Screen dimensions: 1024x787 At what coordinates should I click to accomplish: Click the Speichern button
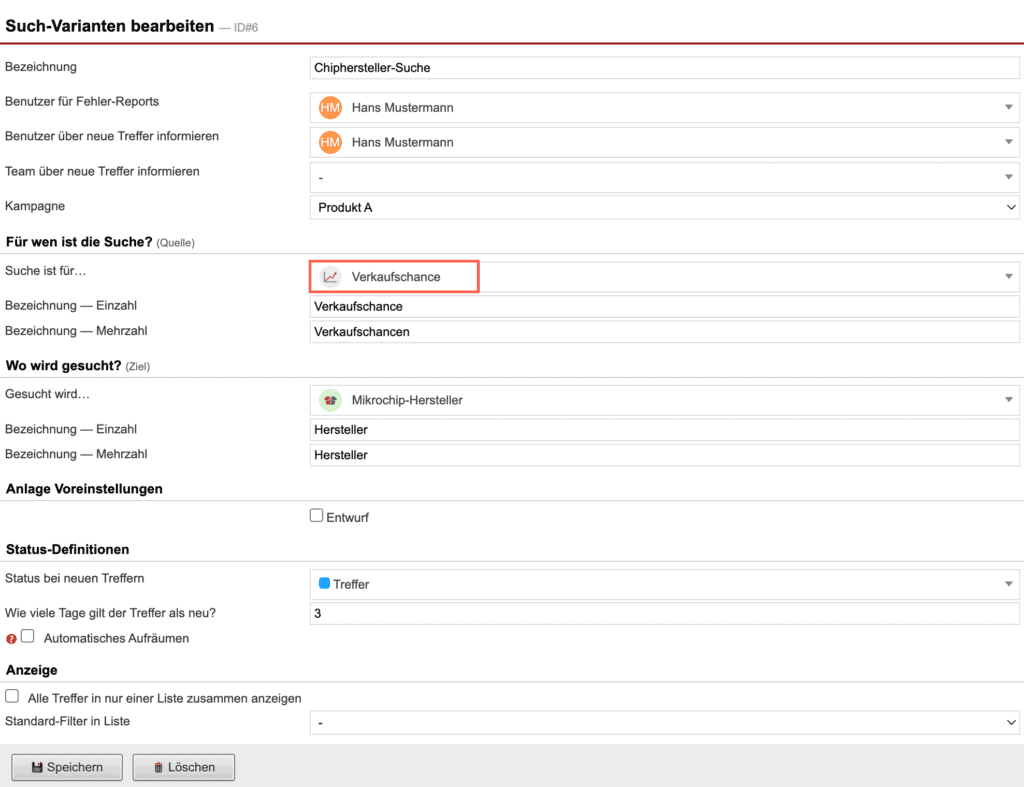pyautogui.click(x=66, y=767)
